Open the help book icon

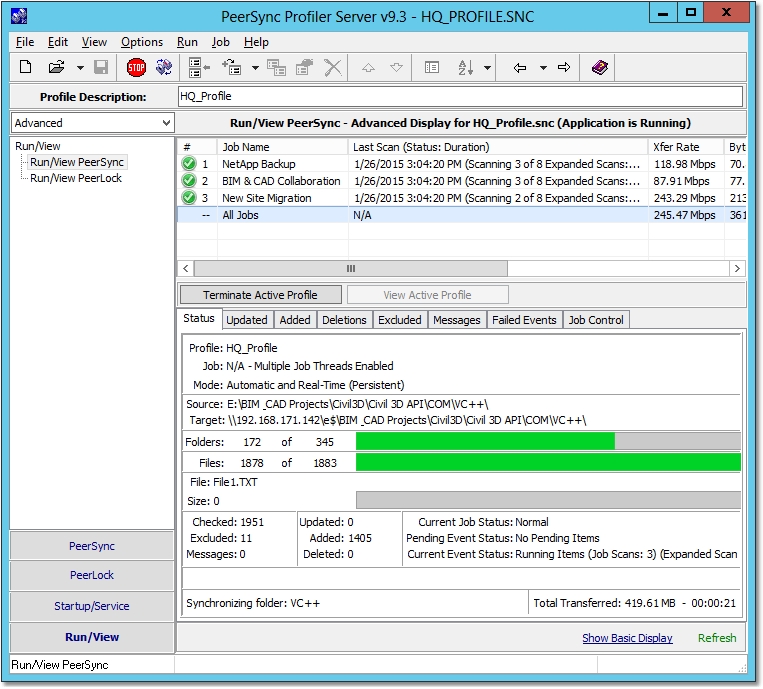(x=600, y=67)
